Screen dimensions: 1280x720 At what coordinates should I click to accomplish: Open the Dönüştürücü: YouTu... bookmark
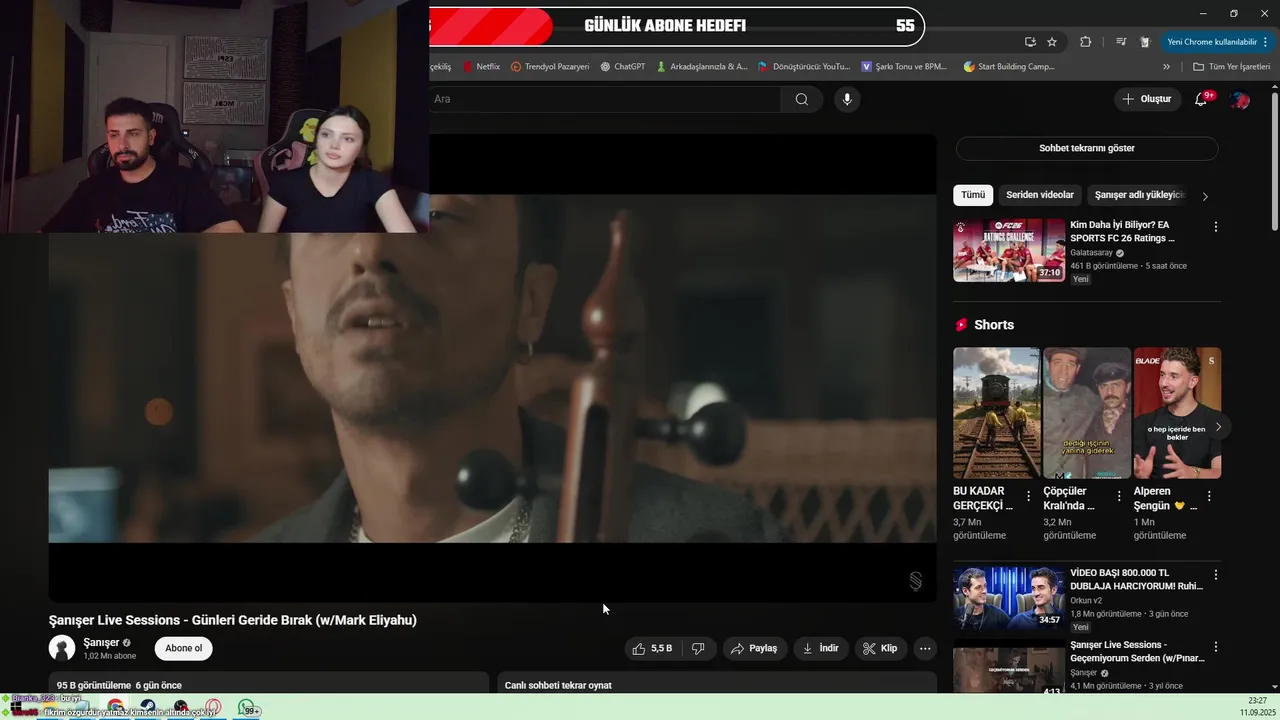coord(804,67)
